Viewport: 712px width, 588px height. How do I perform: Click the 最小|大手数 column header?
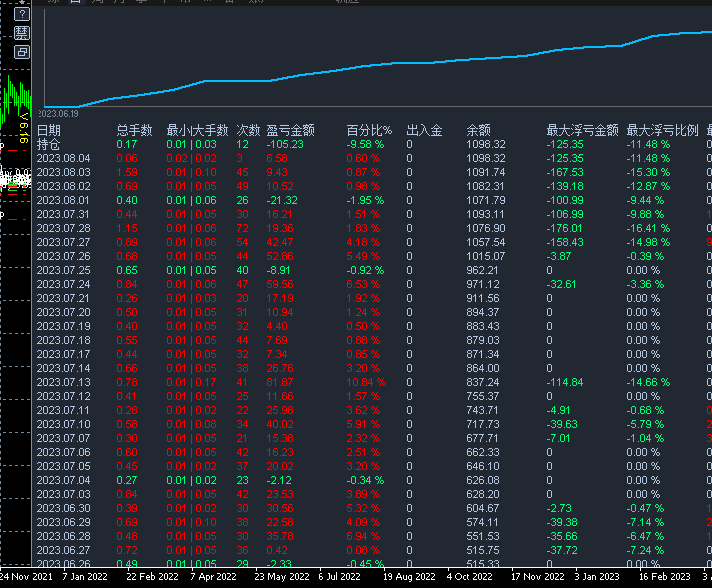click(x=197, y=131)
